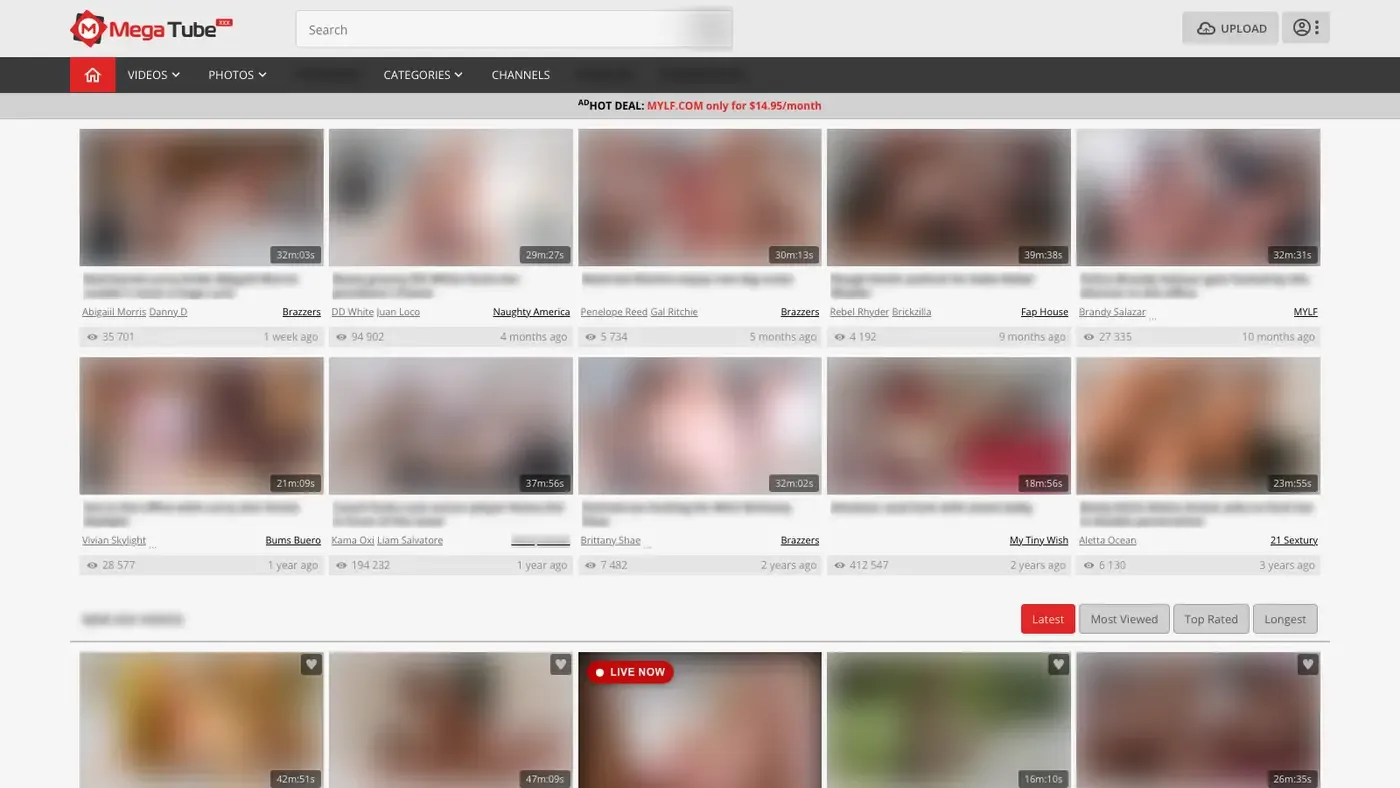Image resolution: width=1400 pixels, height=788 pixels.
Task: Click the eye icon beside 7 482
Action: 590,565
